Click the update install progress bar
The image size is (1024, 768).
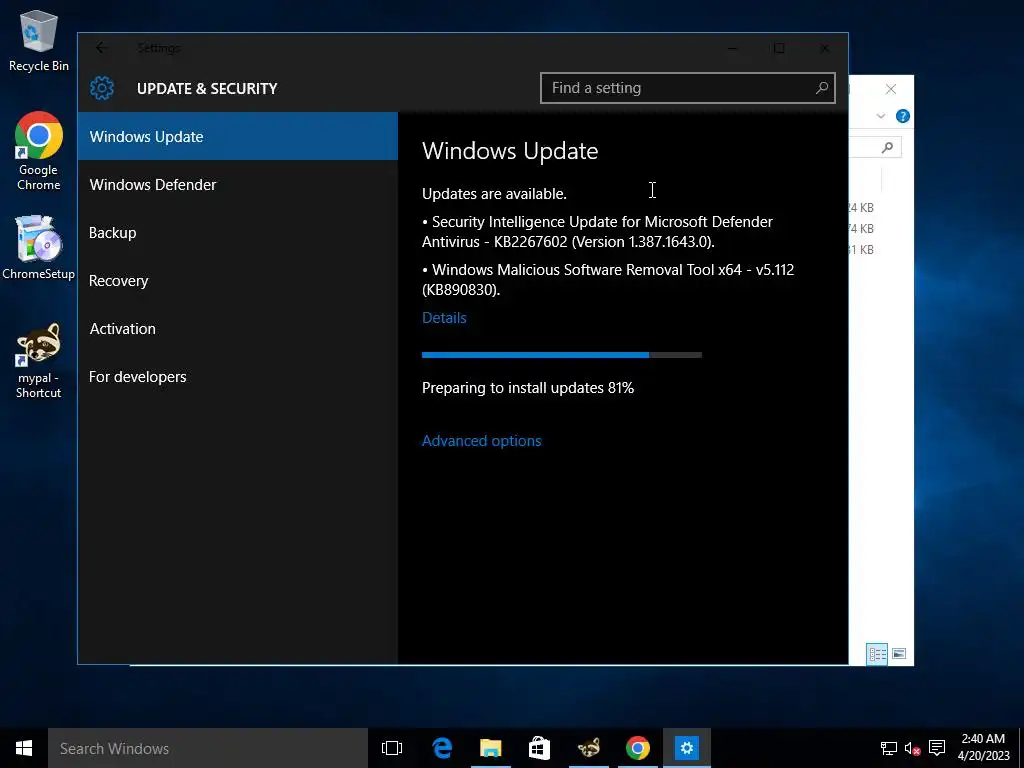(562, 355)
